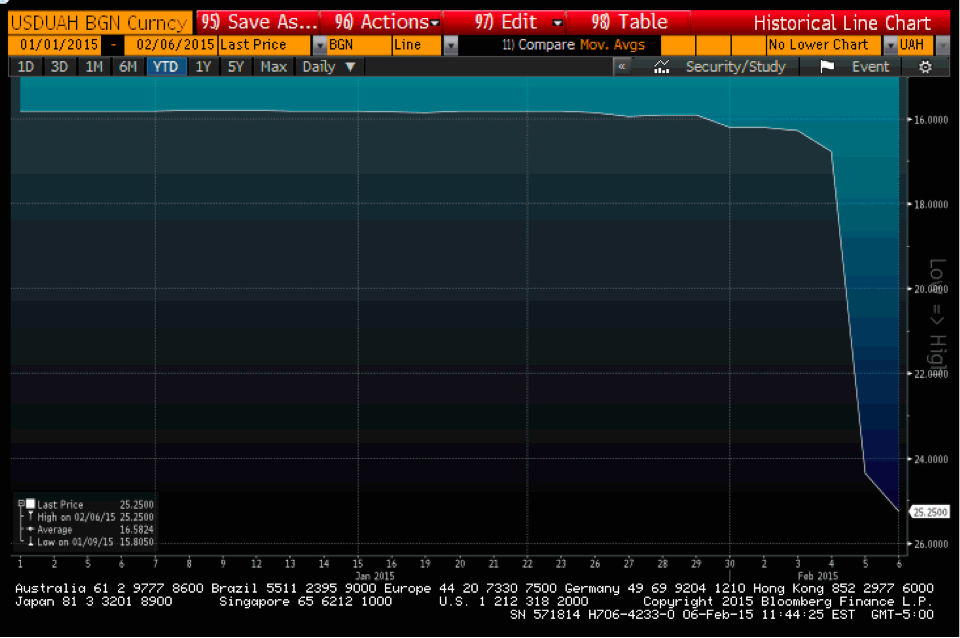Select the 1Y range tab

tap(203, 67)
